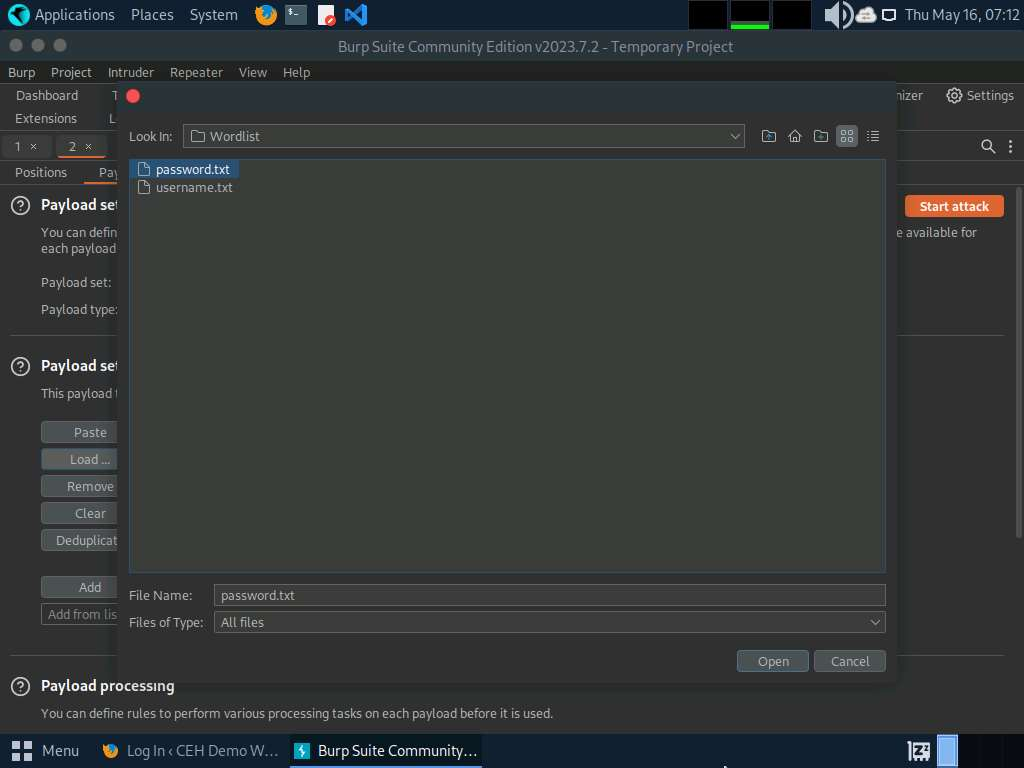Image resolution: width=1024 pixels, height=768 pixels.
Task: Close file dialog with red dot
Action: pos(133,96)
